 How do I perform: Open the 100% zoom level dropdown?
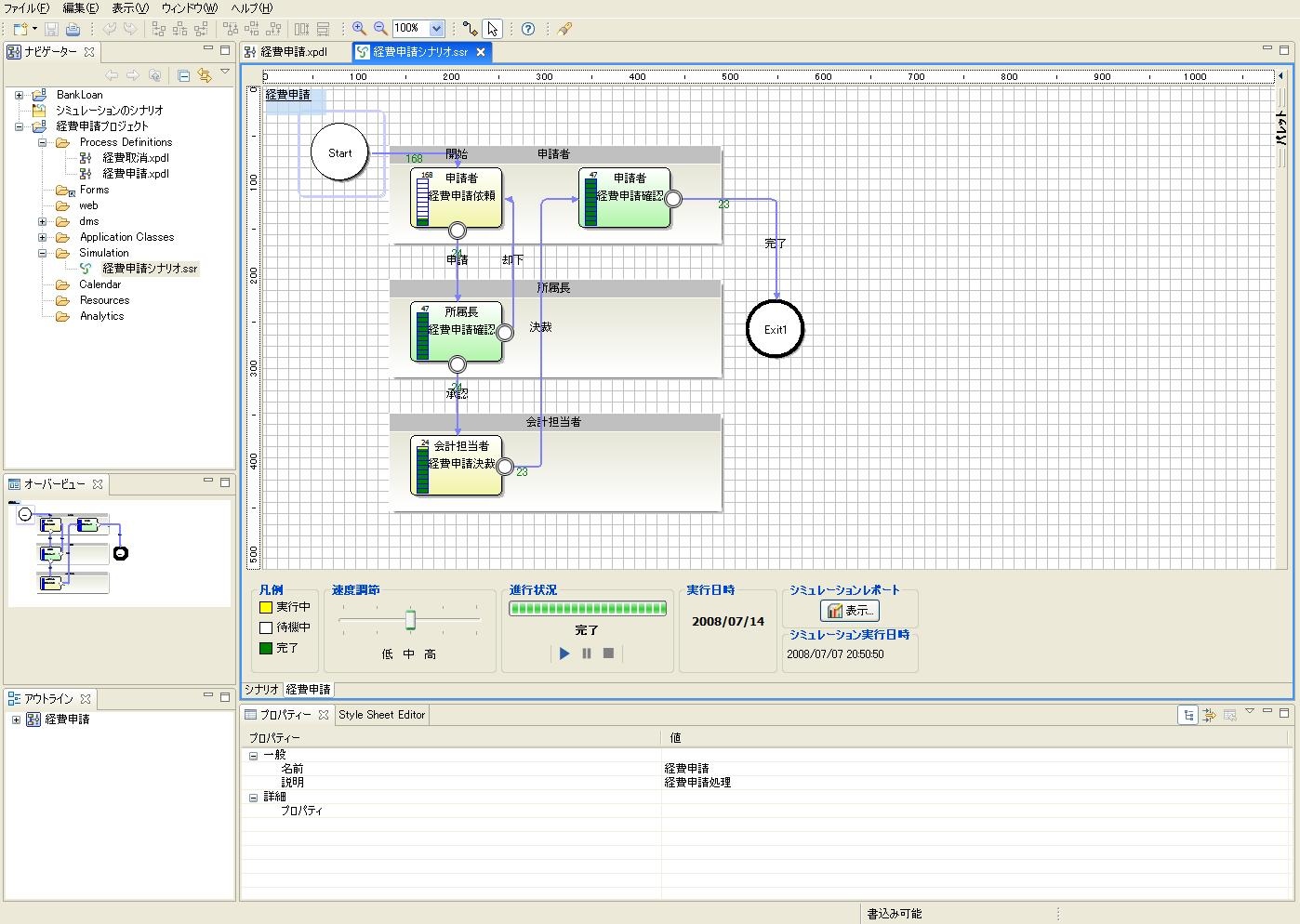pos(436,29)
